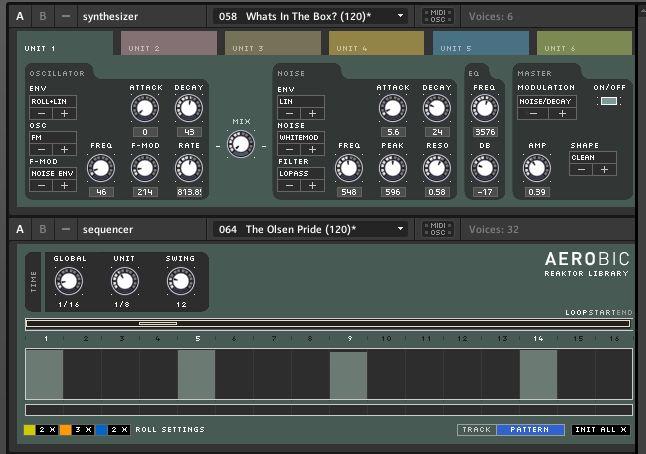Switch to the UNIT 4 tab

click(377, 44)
